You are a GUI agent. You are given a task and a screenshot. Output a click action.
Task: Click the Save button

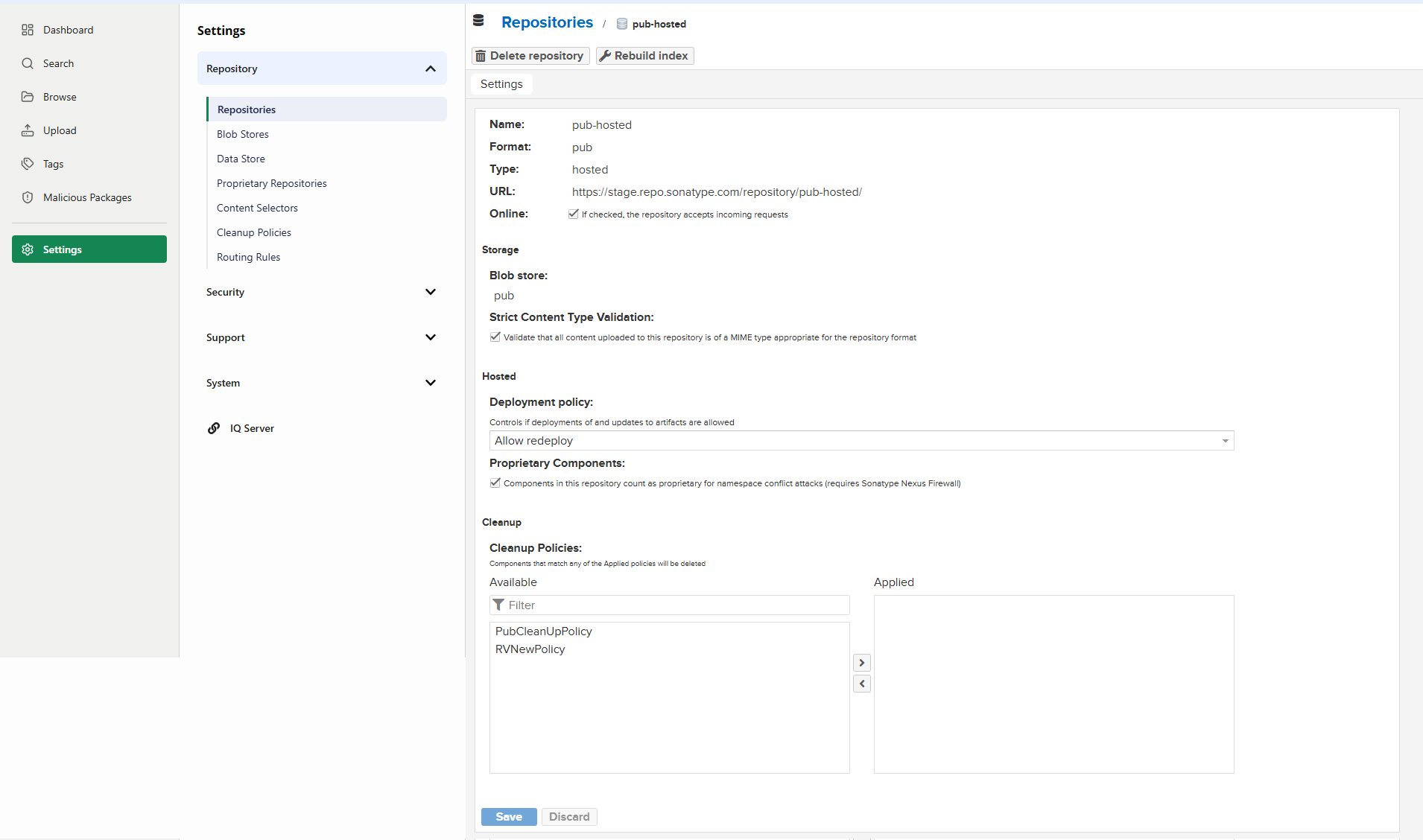click(x=509, y=817)
